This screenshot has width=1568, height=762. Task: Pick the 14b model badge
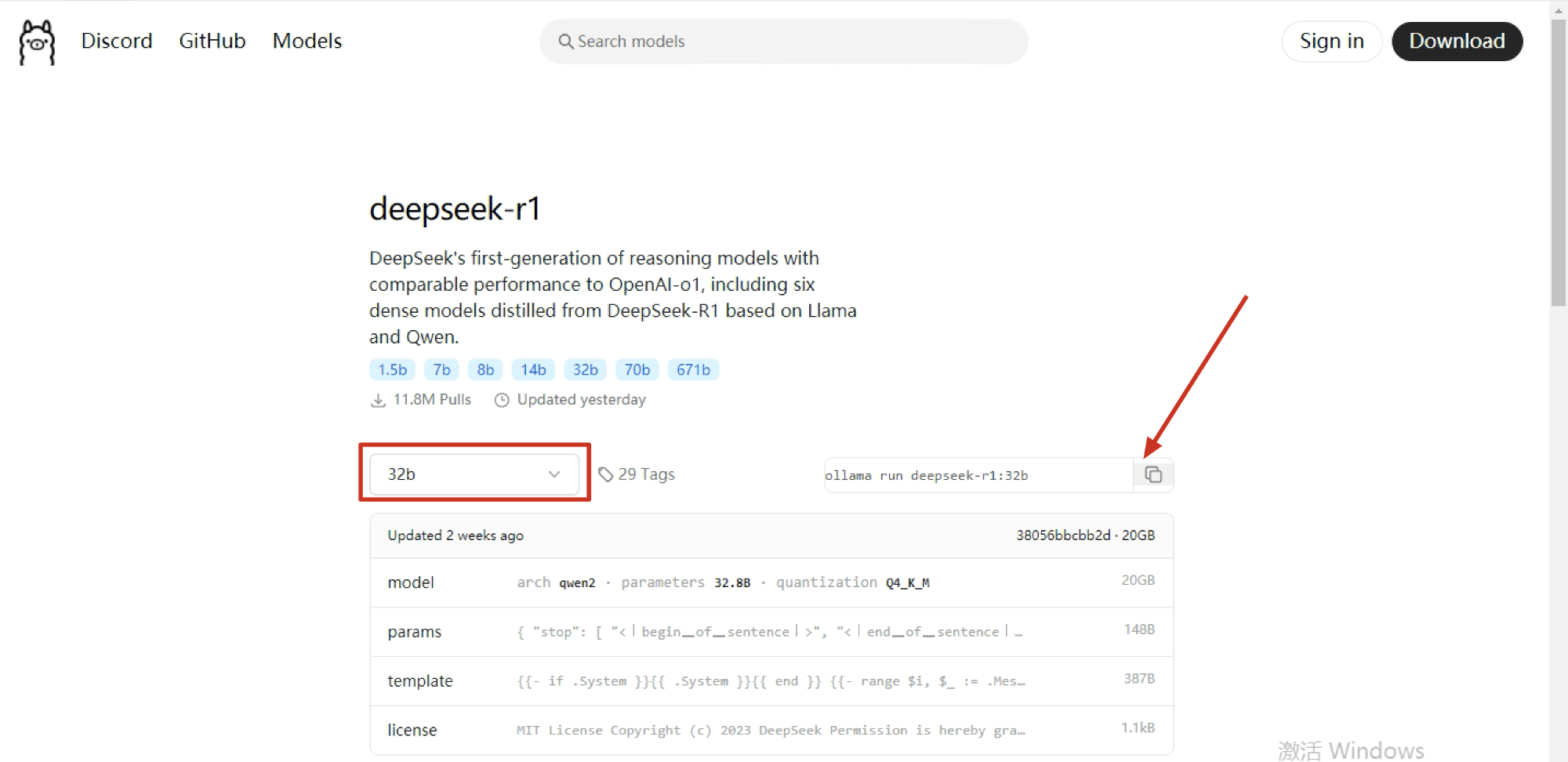point(533,370)
